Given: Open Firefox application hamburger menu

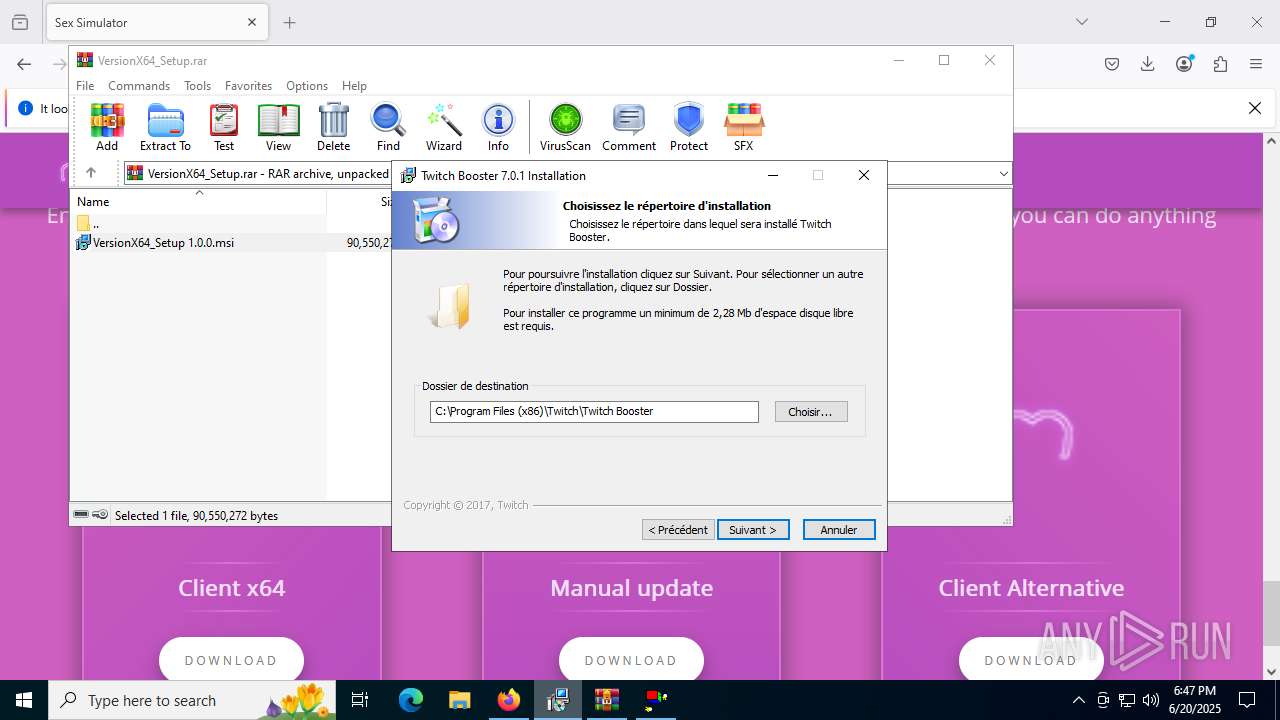Looking at the screenshot, I should pos(1256,64).
